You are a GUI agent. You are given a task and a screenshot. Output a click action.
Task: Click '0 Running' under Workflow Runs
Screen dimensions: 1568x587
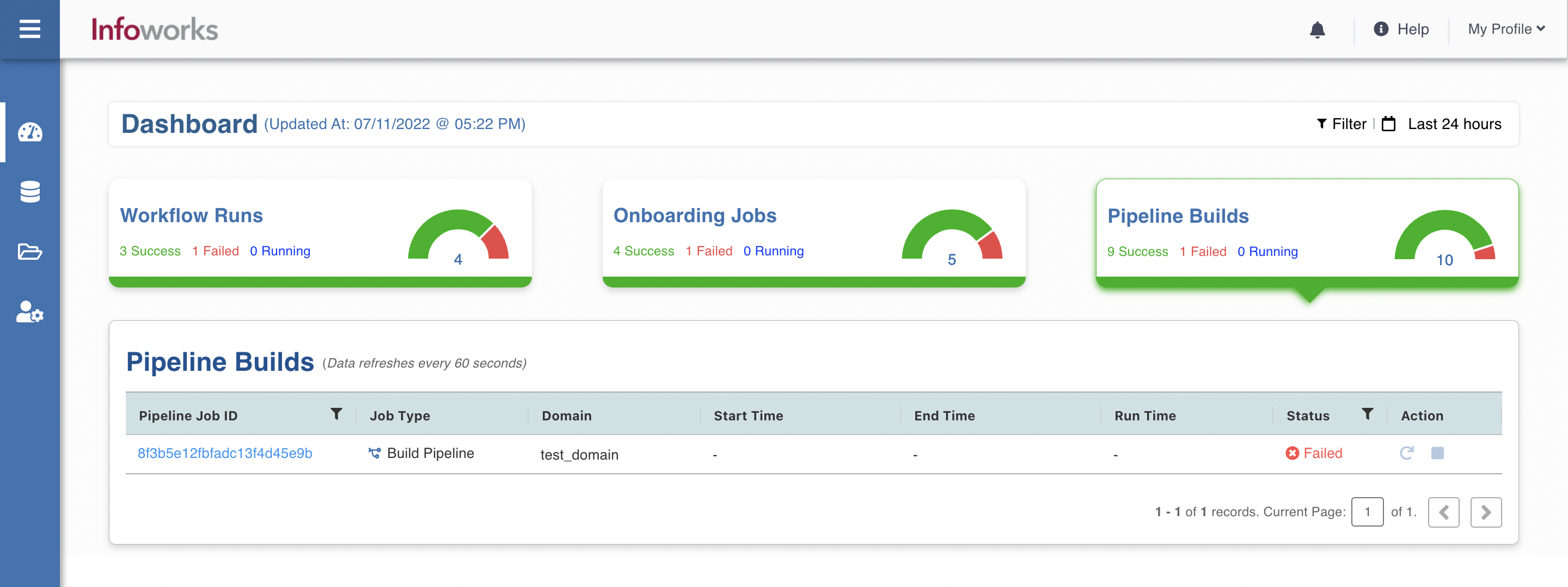280,251
